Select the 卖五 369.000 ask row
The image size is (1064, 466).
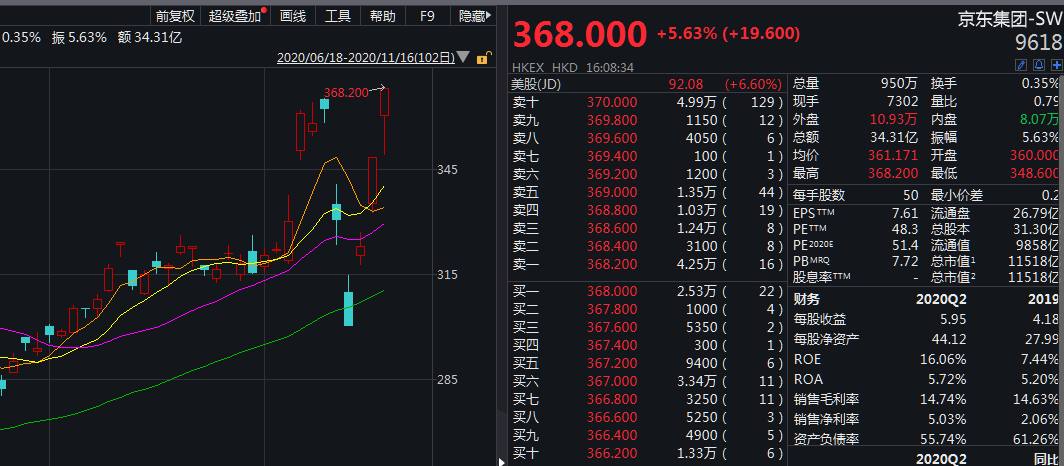pyautogui.click(x=647, y=192)
